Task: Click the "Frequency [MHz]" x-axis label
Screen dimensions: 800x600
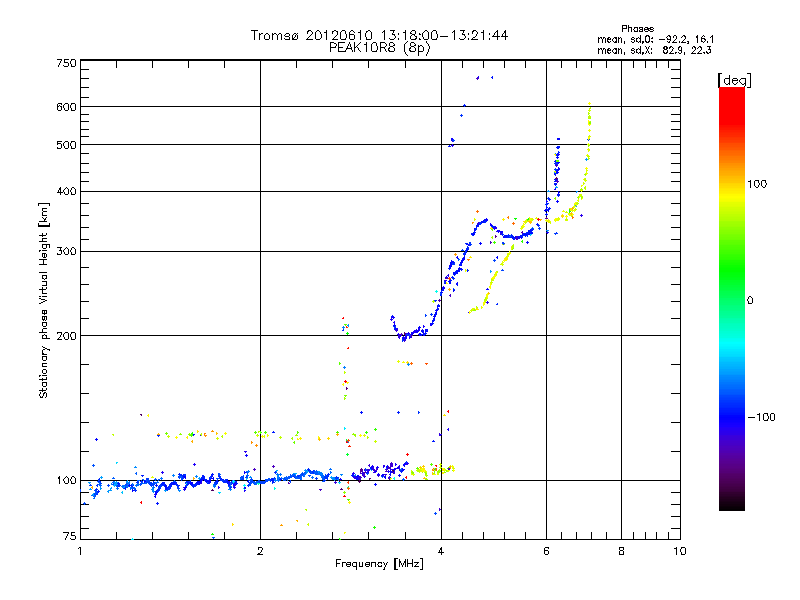Action: (379, 564)
